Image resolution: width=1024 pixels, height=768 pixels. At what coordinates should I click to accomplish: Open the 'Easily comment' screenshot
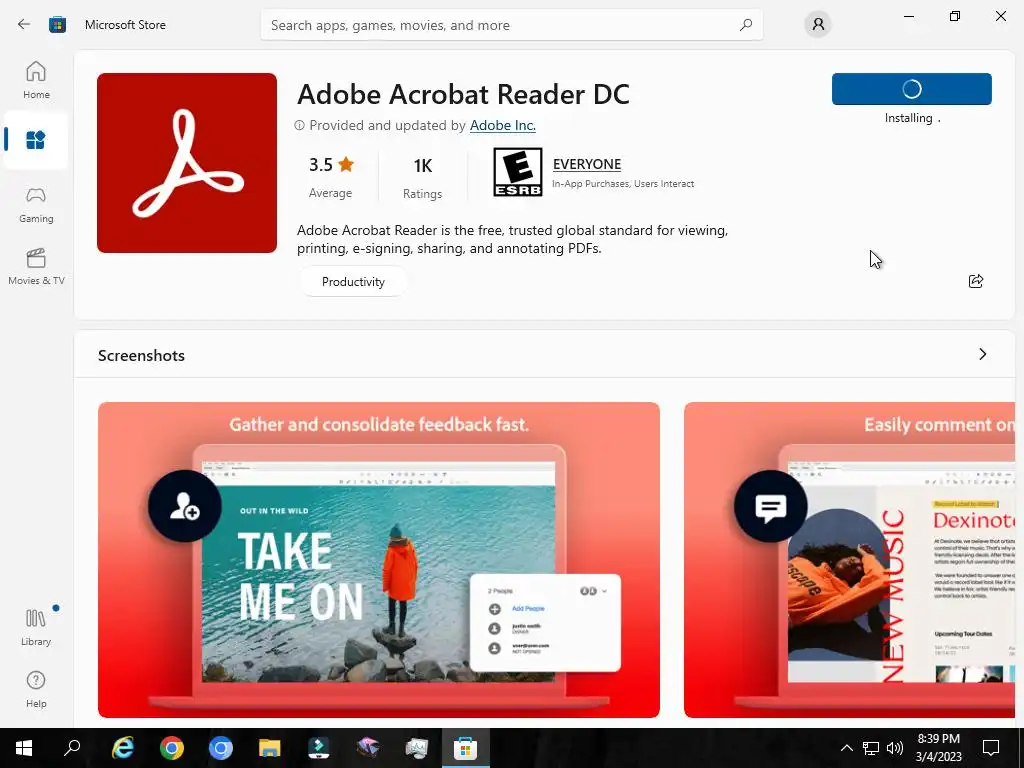pyautogui.click(x=849, y=560)
